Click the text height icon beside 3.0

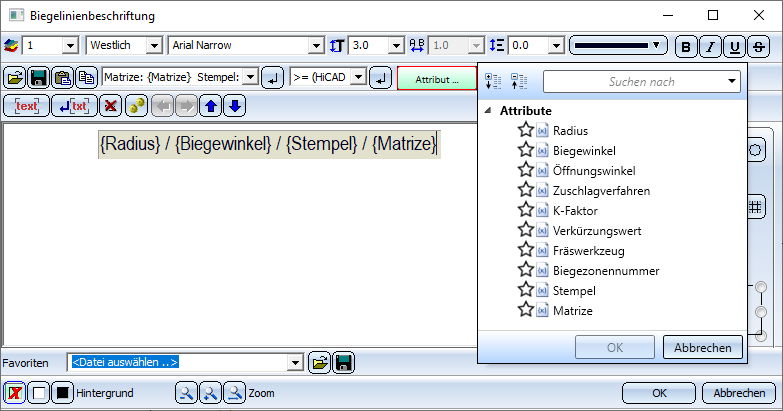pyautogui.click(x=337, y=45)
